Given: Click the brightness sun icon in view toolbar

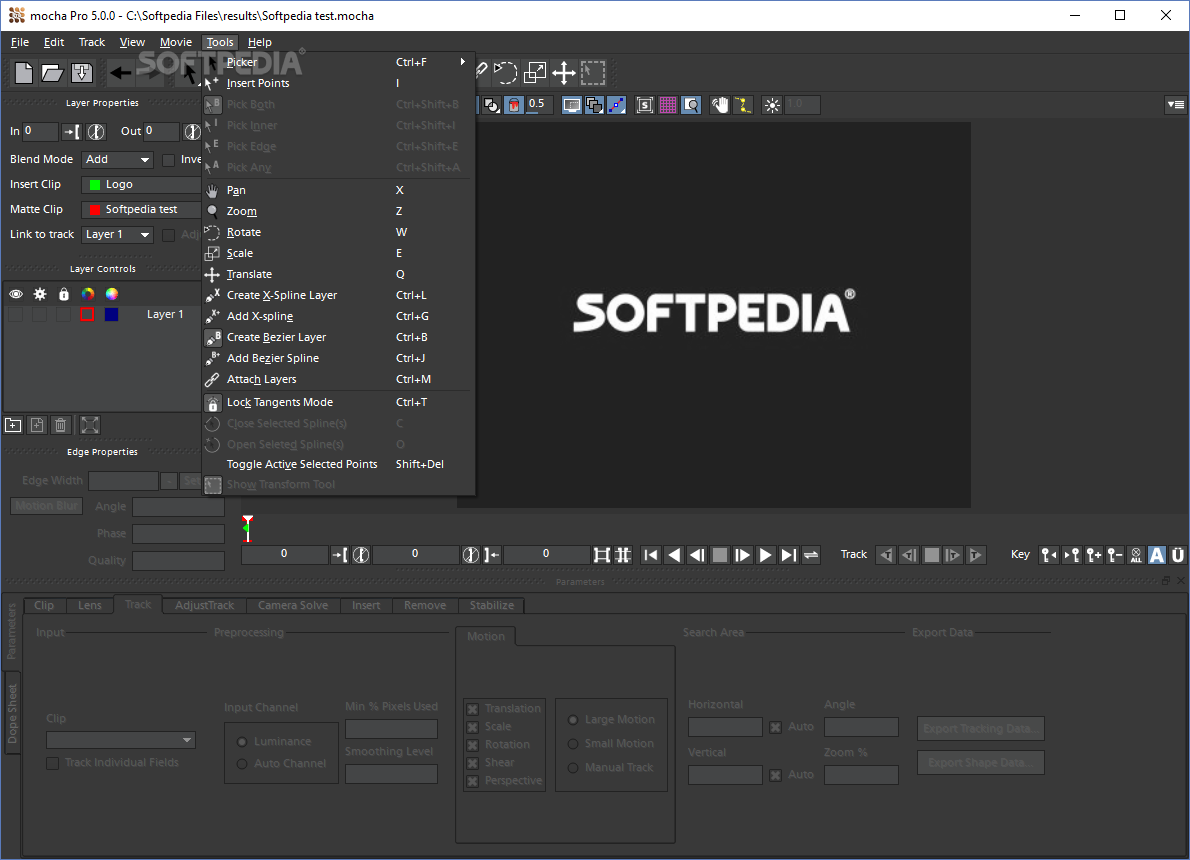Looking at the screenshot, I should 772,105.
